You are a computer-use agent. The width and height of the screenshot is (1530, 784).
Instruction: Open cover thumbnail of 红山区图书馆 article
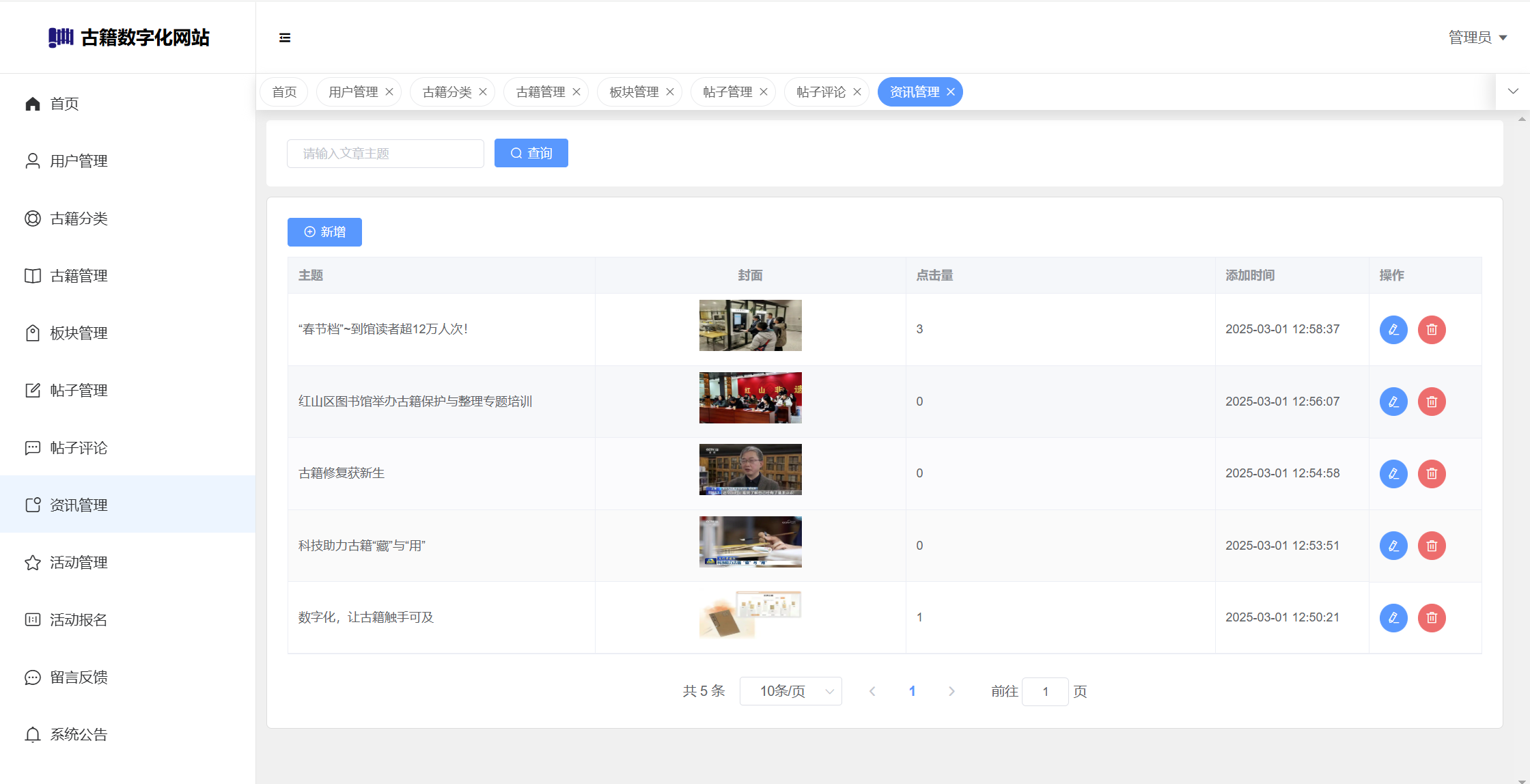[750, 398]
